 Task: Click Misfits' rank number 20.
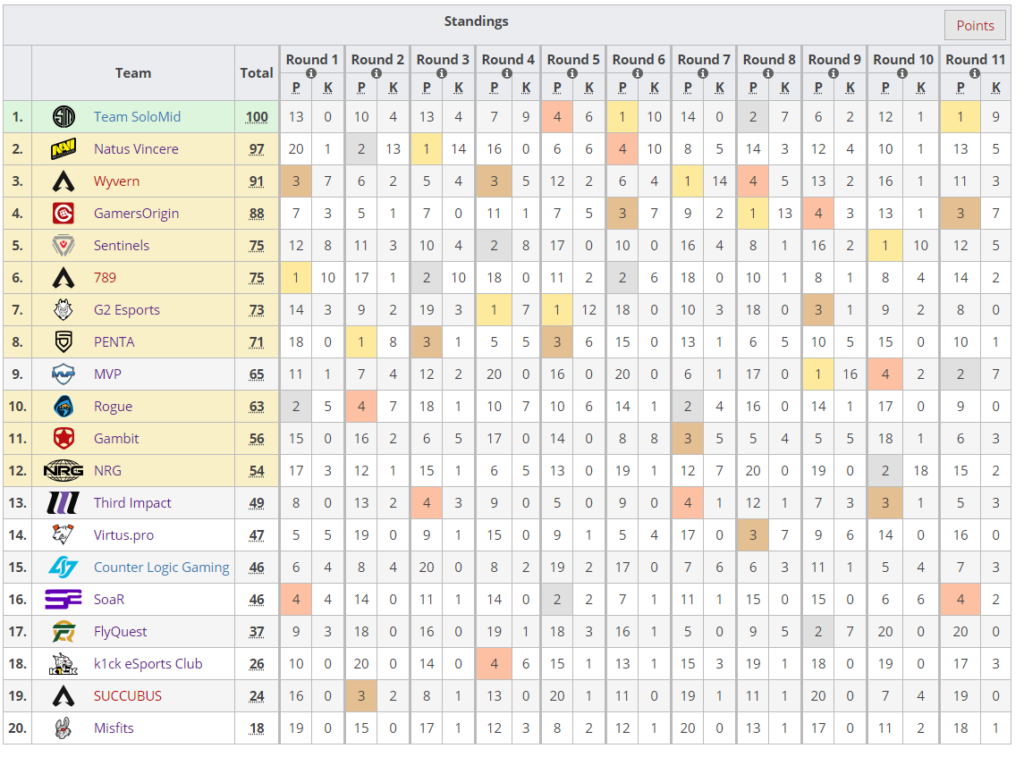18,728
